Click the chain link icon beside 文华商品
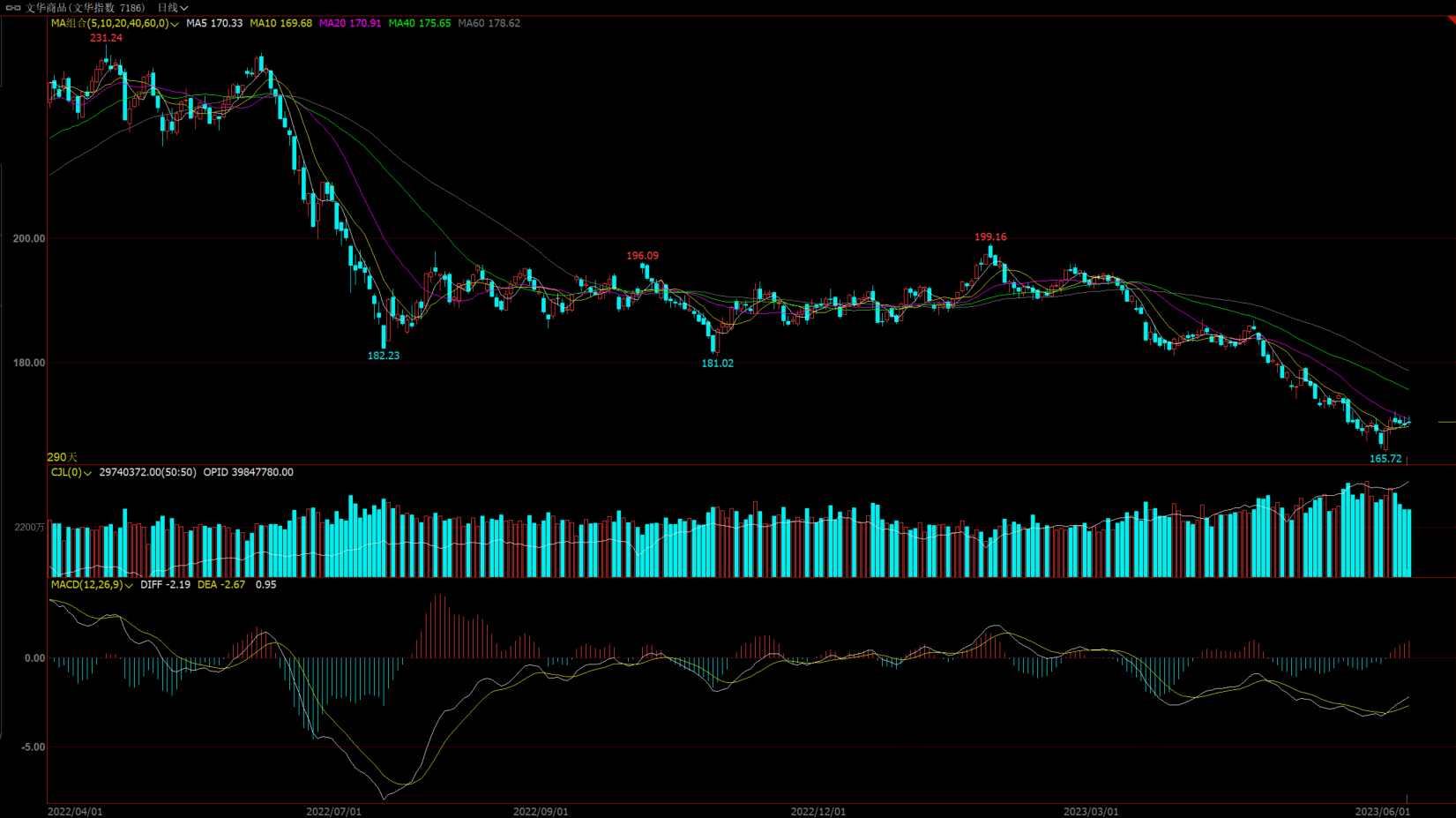This screenshot has width=1456, height=818. [x=13, y=8]
